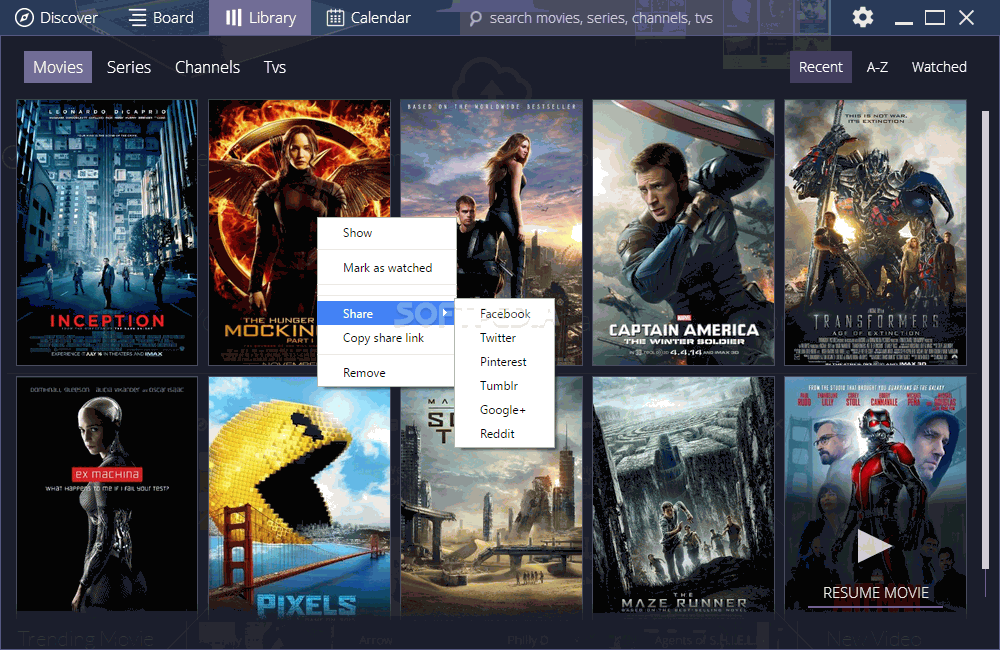Viewport: 1000px width, 650px height.
Task: Open the Board section
Action: [x=161, y=17]
